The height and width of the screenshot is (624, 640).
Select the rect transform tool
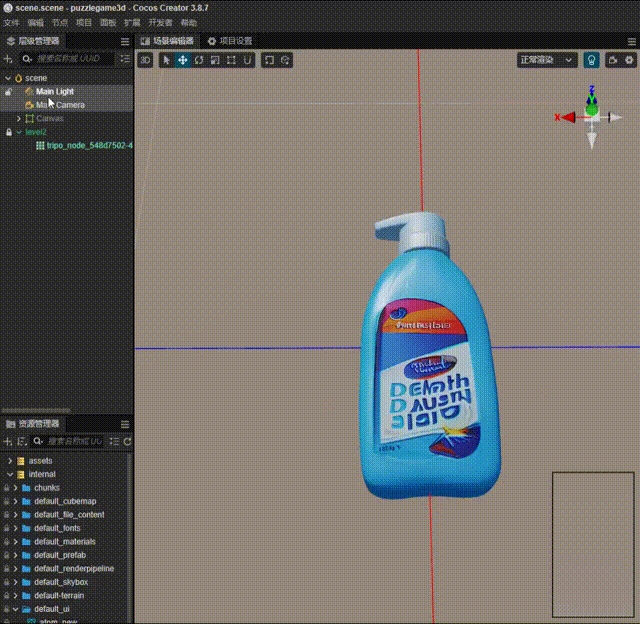pyautogui.click(x=231, y=60)
